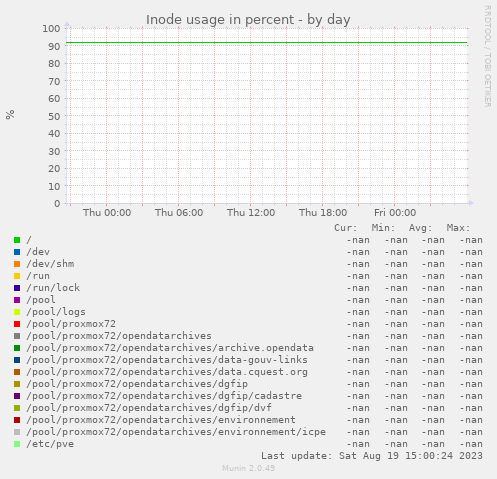Screen dimensions: 497x479
Task: Click the navy swatch for data-gouv-links
Action: (x=17, y=360)
